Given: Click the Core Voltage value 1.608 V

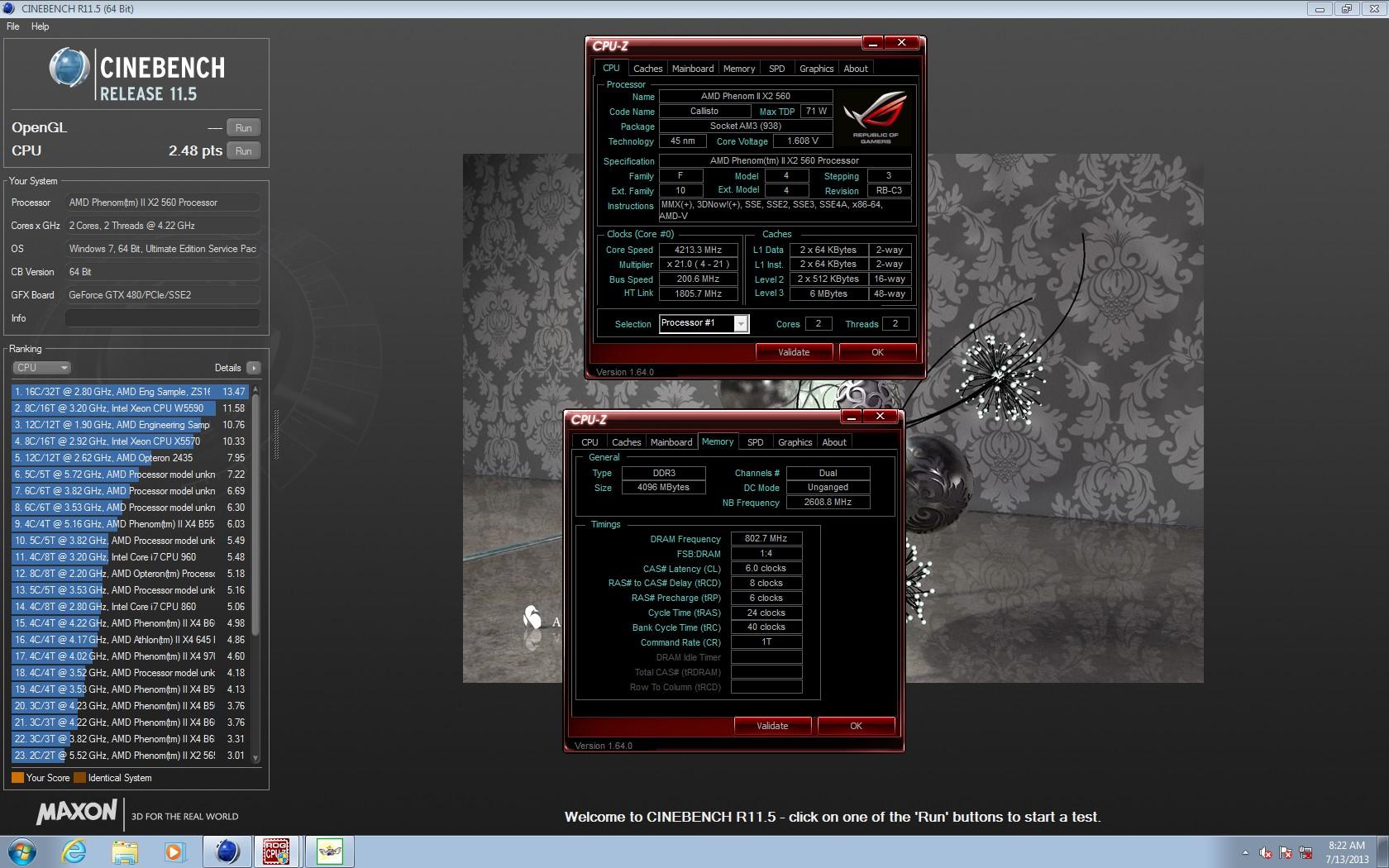Looking at the screenshot, I should [x=803, y=141].
